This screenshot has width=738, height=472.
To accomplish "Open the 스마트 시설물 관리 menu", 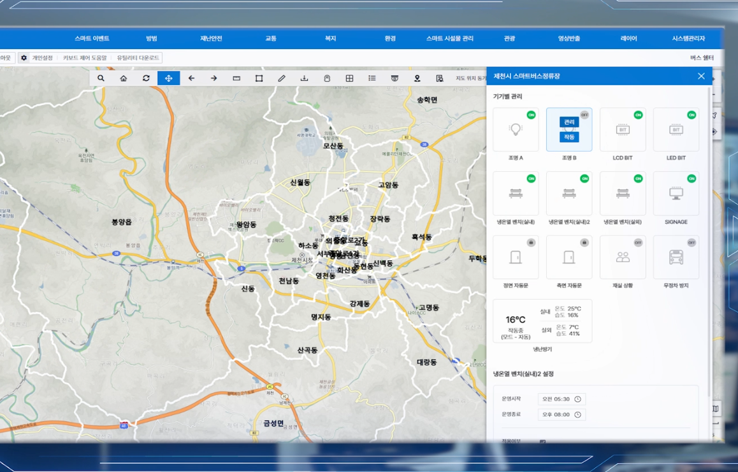I will tap(449, 39).
